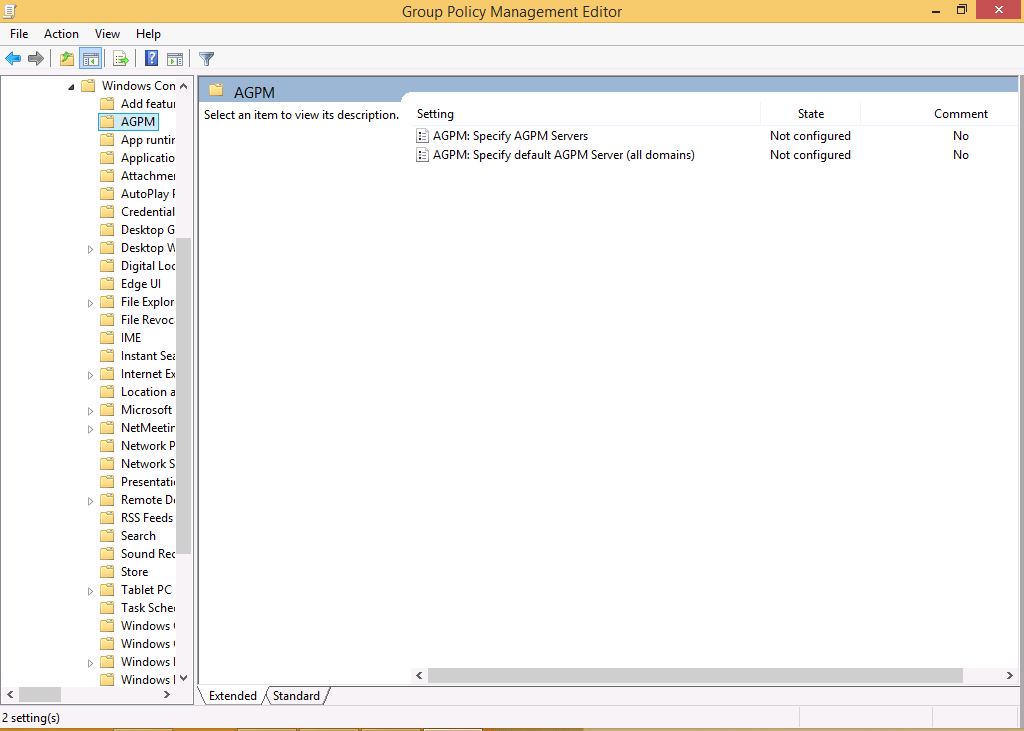Open the Action menu

(61, 34)
